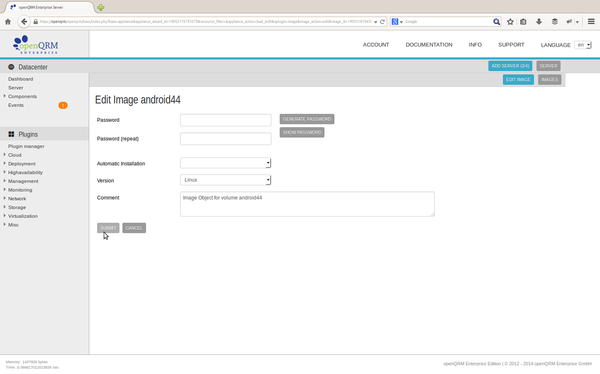Click the openQRM Enterprise logo
The width and height of the screenshot is (600, 374).
tap(36, 44)
